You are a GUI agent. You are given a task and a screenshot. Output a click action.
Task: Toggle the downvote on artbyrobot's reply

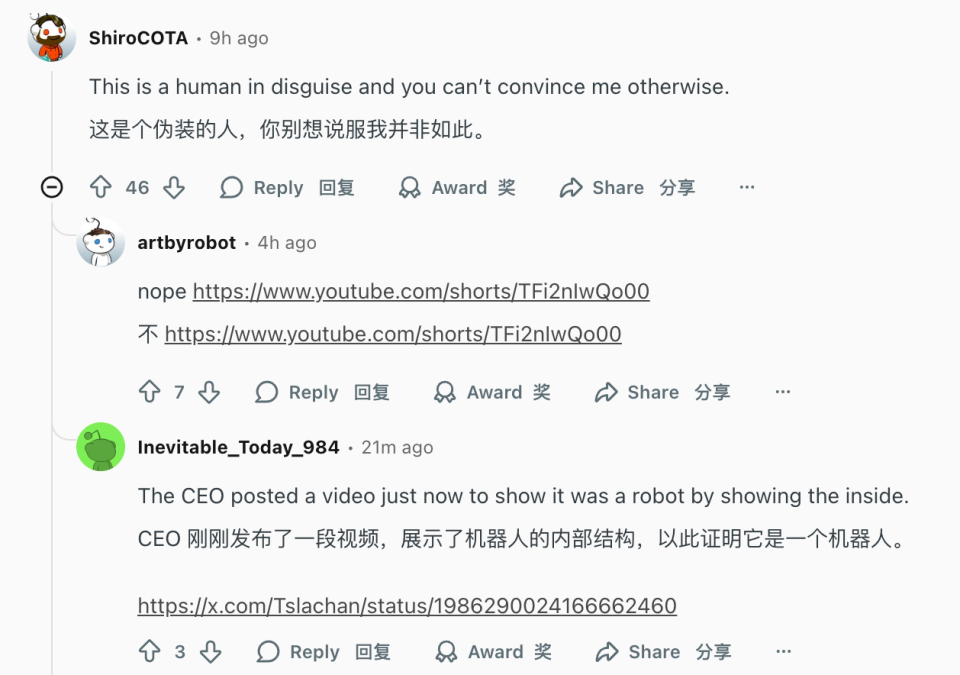click(x=210, y=392)
